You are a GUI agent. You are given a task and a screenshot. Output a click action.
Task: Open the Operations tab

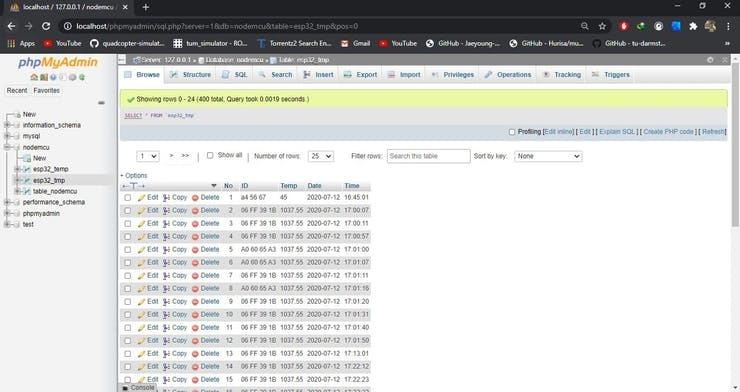point(508,75)
